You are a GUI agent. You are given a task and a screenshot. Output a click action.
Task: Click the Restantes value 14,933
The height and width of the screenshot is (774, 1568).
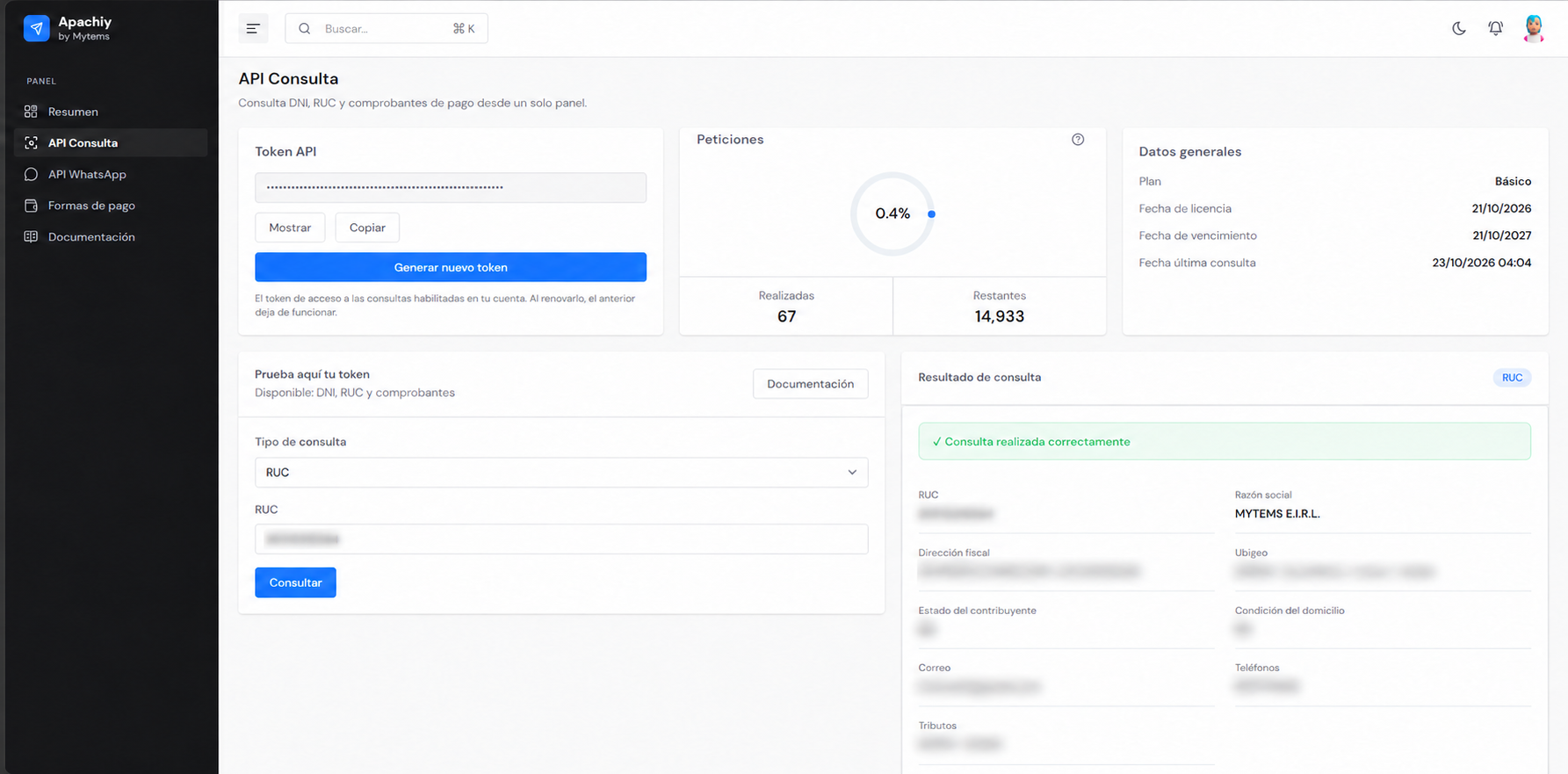[x=1000, y=316]
